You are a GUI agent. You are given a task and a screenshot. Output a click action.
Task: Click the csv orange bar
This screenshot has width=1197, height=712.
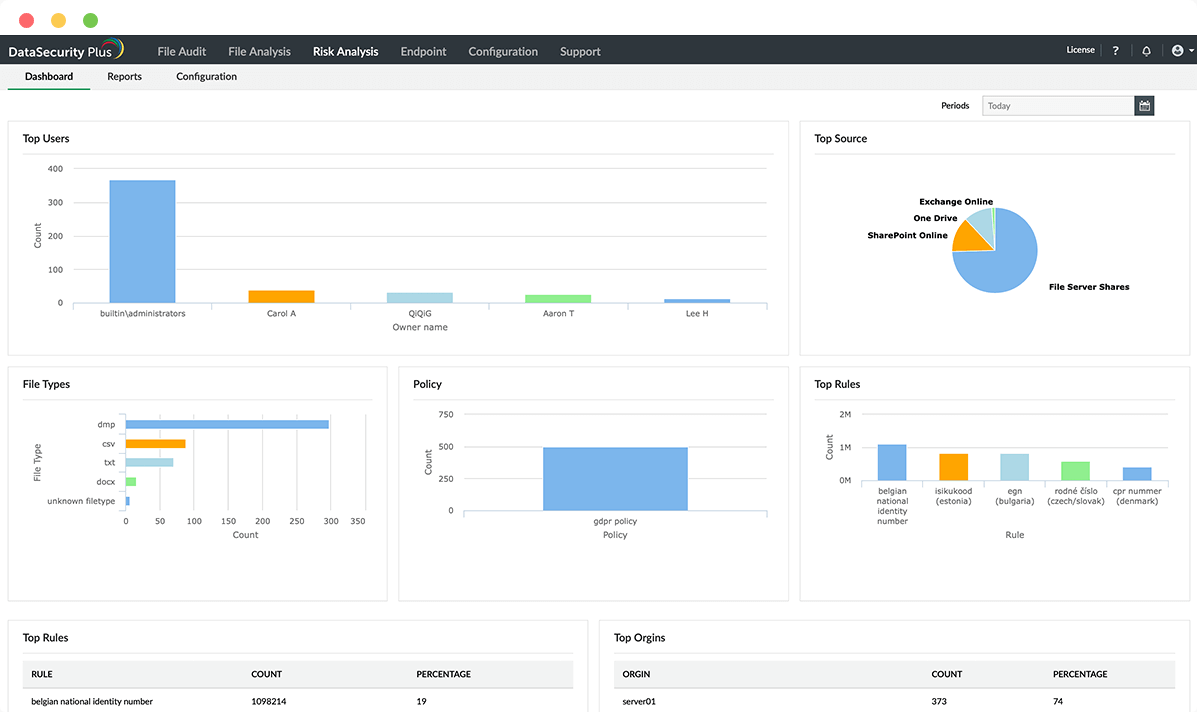pyautogui.click(x=156, y=443)
